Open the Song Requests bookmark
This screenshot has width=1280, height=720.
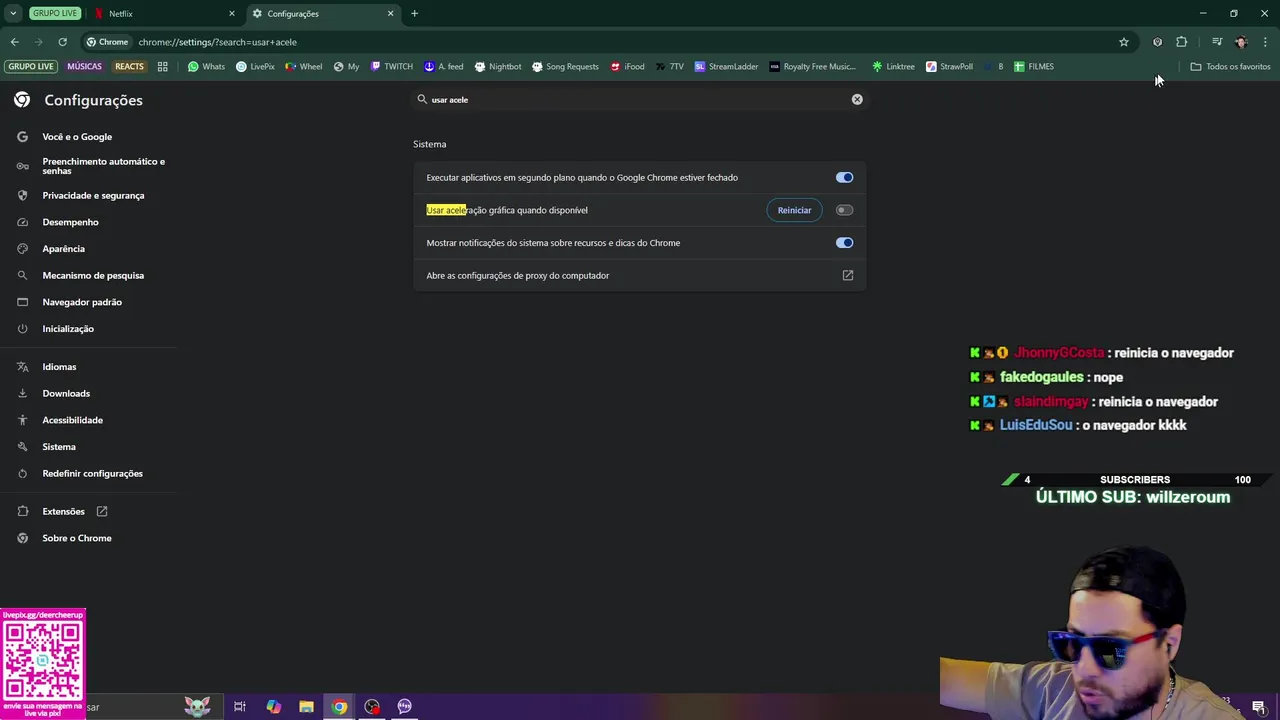565,67
